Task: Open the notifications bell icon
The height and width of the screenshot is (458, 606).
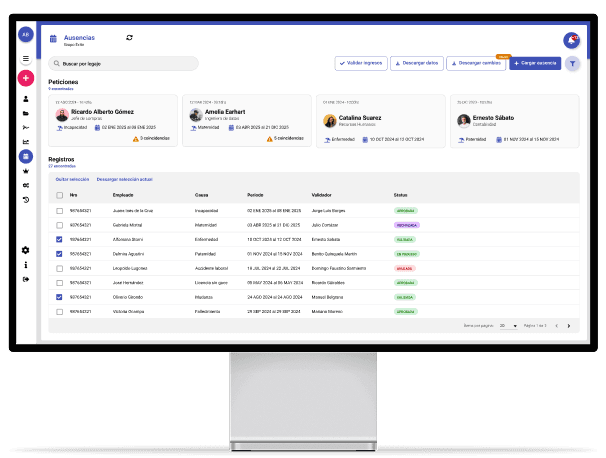Action: click(571, 40)
